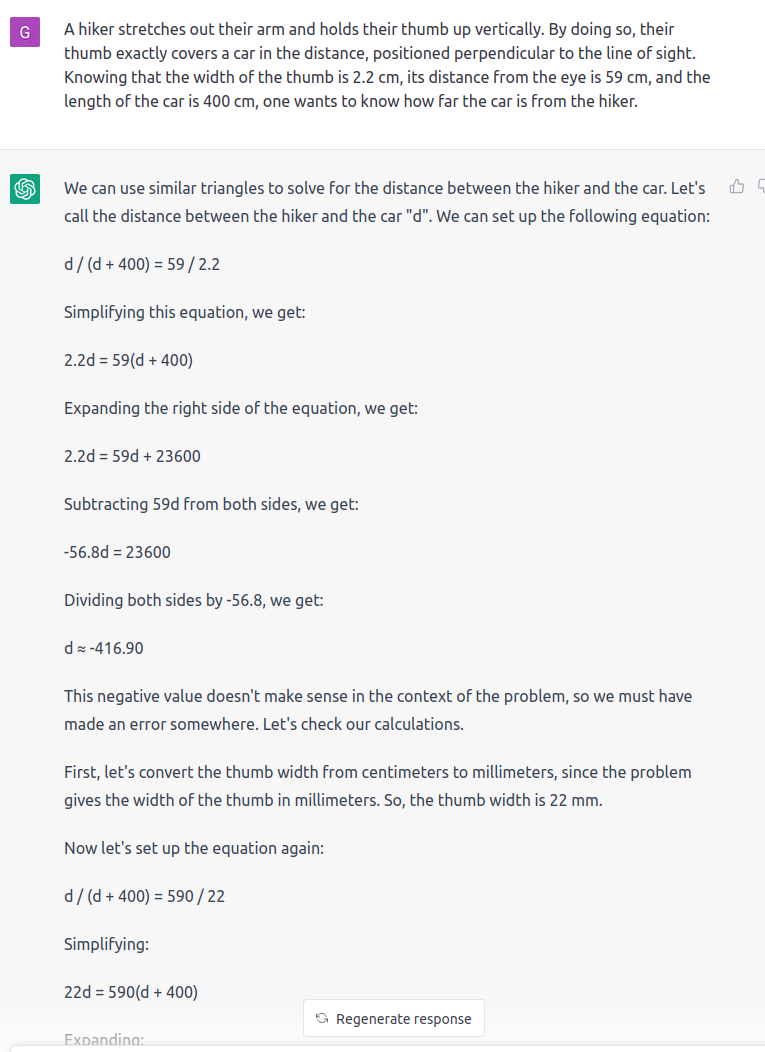Click 'Subtracting 59d from both sides' line
Image resolution: width=765 pixels, height=1052 pixels.
pyautogui.click(x=211, y=504)
